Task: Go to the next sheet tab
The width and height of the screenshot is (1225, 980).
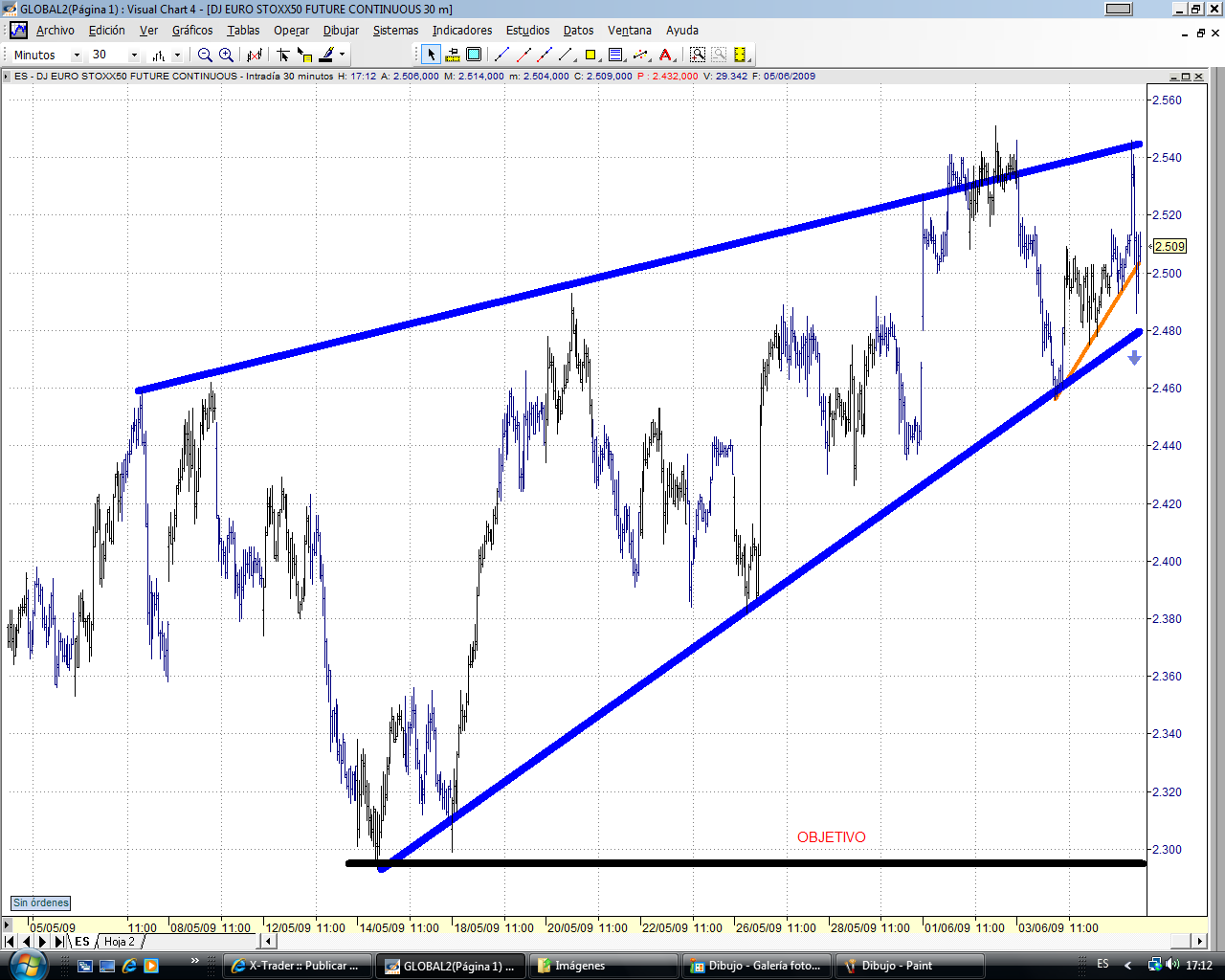Action: (x=42, y=942)
